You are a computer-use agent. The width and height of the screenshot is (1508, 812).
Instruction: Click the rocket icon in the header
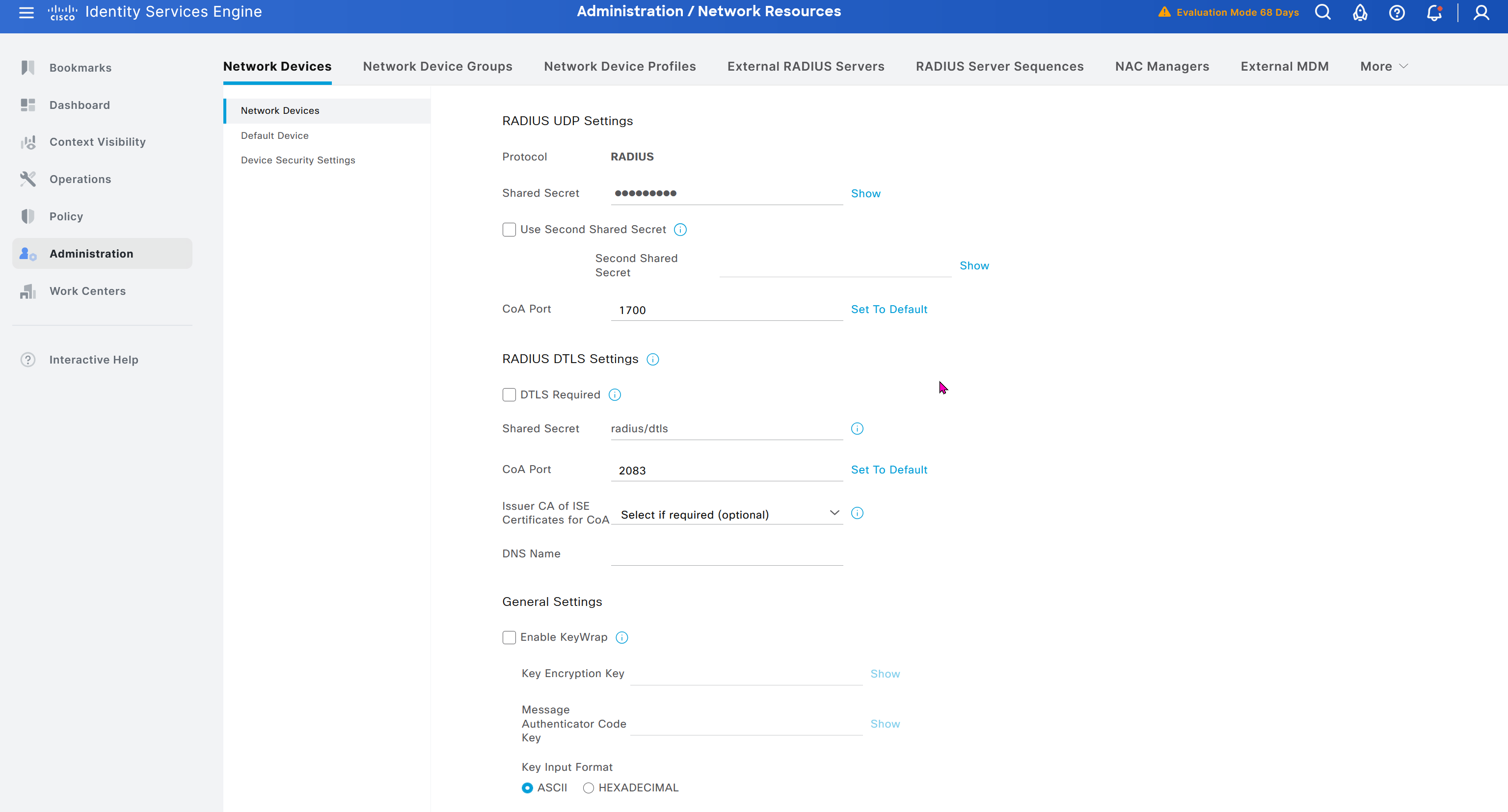pos(1359,12)
